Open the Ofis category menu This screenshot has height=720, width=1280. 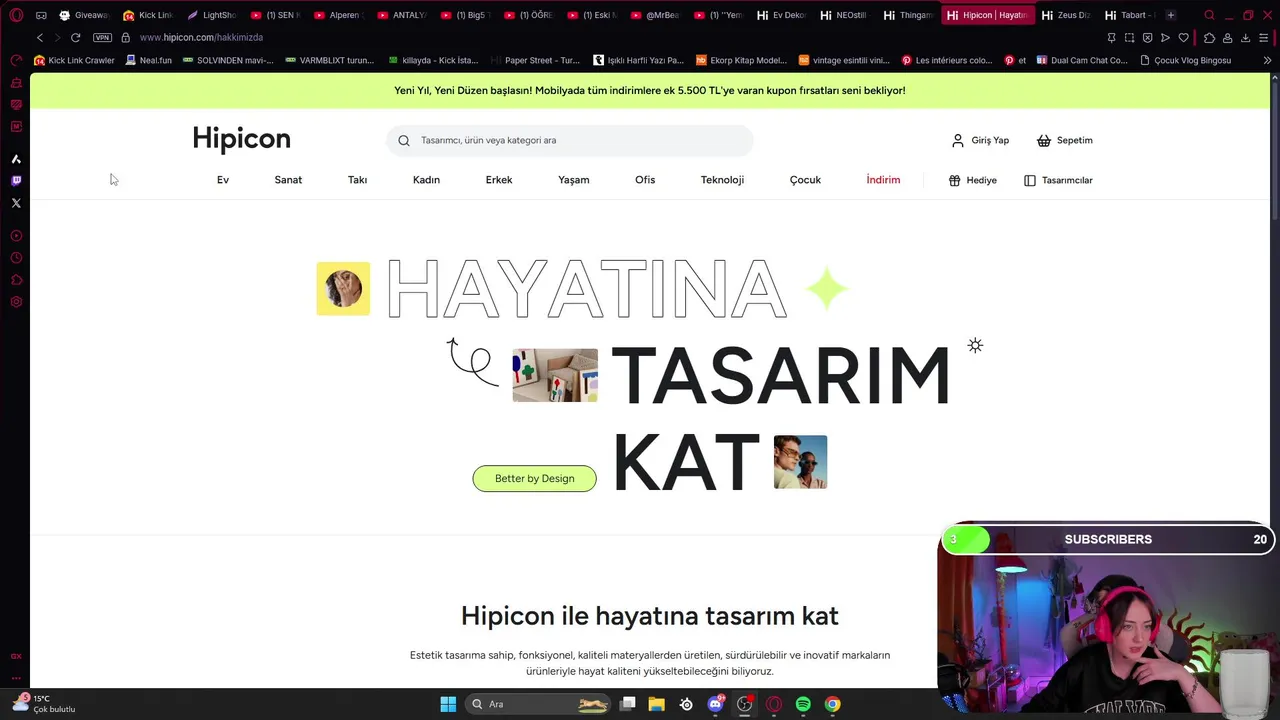645,180
